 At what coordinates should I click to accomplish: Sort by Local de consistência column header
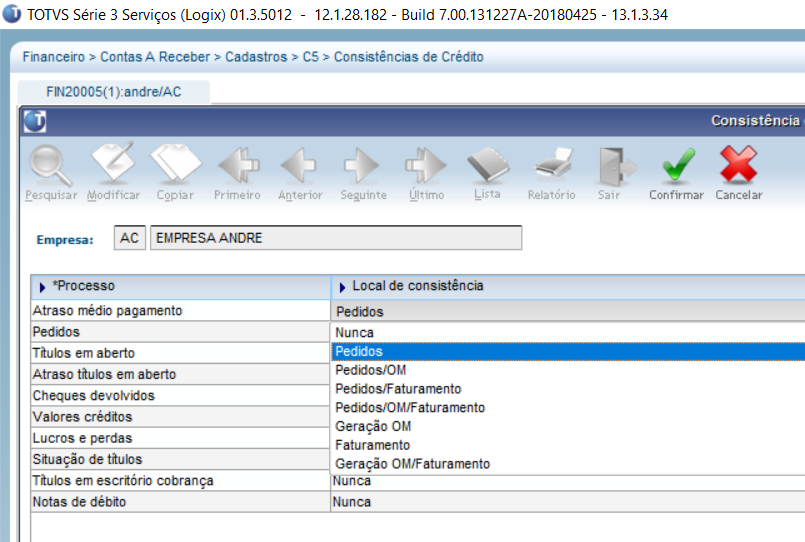click(568, 286)
